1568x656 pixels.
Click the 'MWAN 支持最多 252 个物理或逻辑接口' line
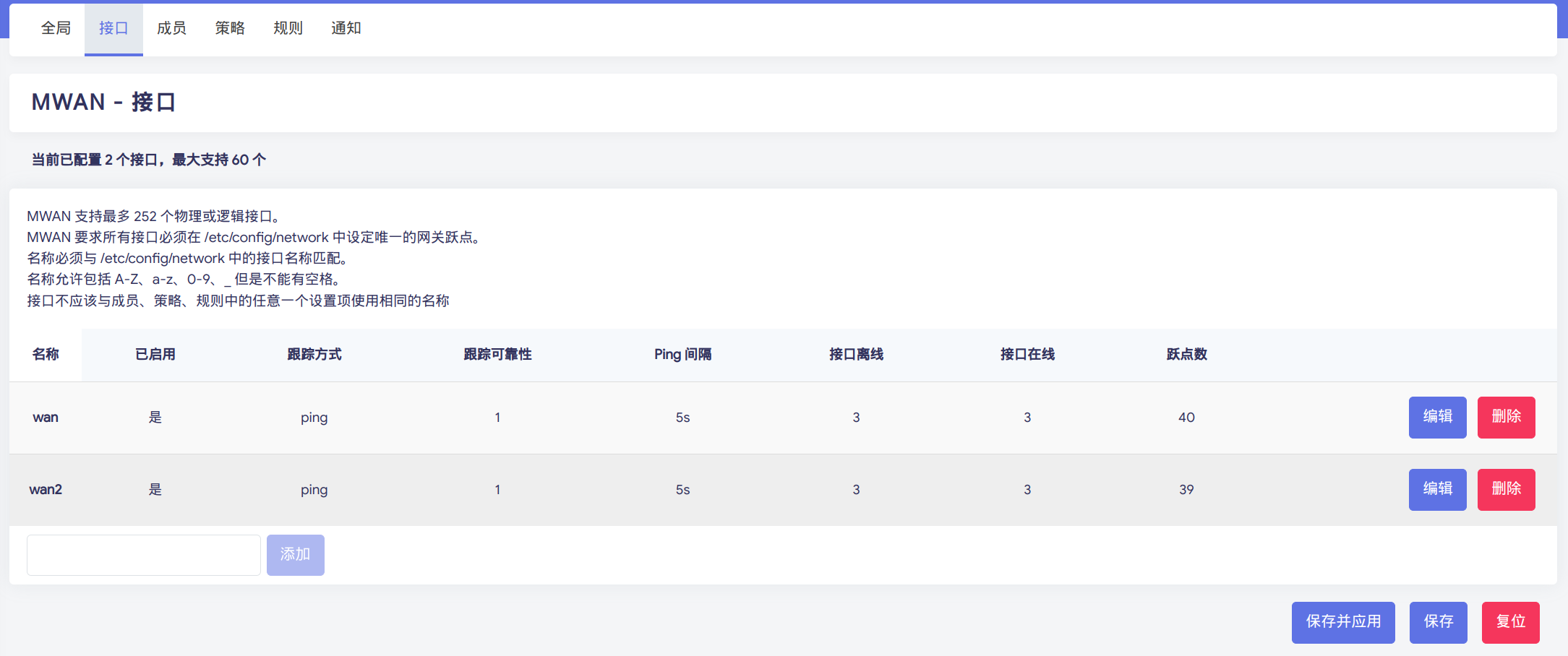(153, 216)
